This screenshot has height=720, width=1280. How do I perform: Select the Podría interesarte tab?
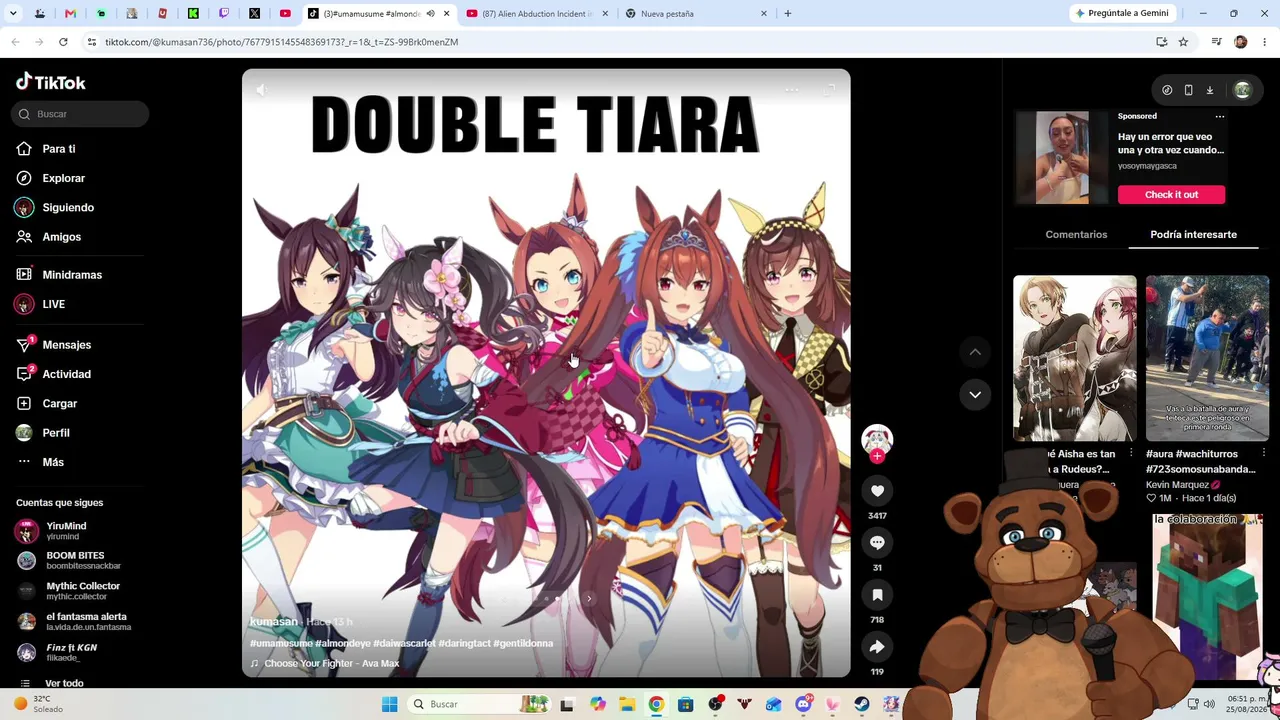click(x=1193, y=235)
